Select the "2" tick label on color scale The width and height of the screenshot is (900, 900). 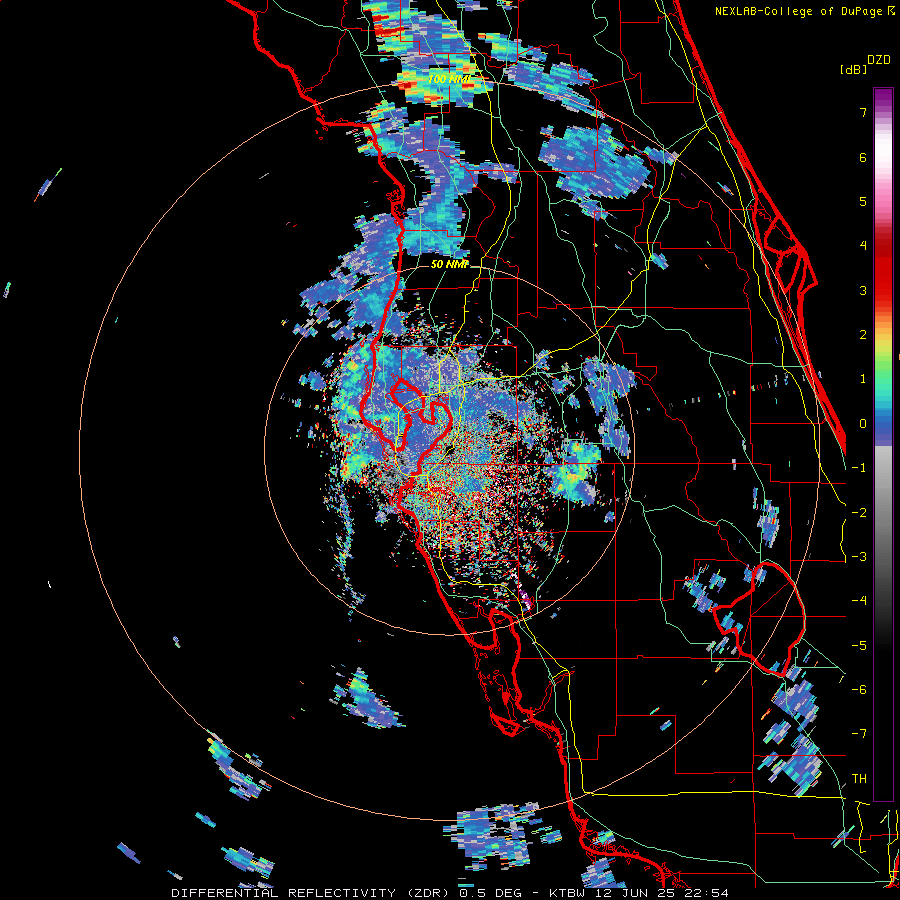pos(863,335)
